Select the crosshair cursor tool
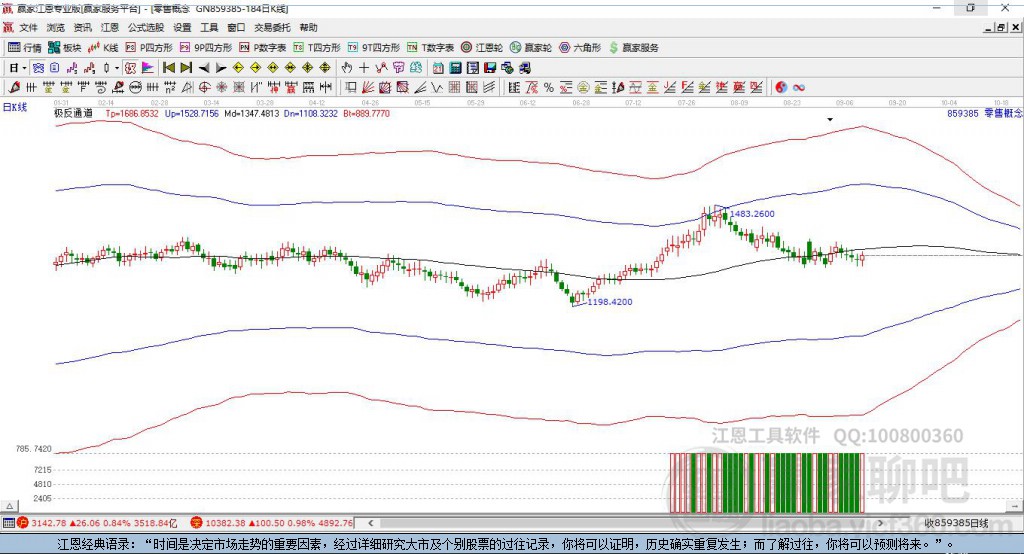1024x554 pixels. pyautogui.click(x=364, y=68)
